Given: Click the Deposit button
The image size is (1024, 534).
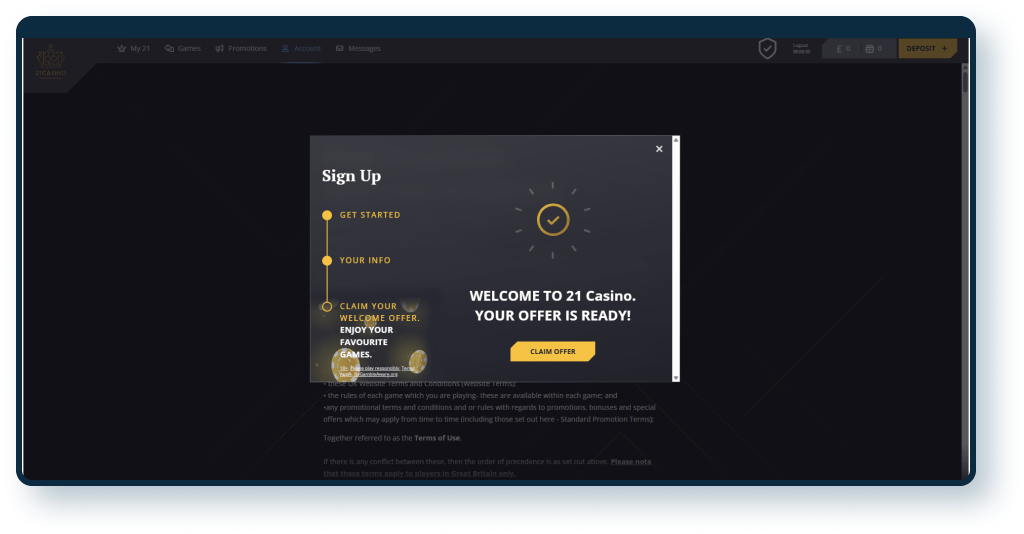Looking at the screenshot, I should pos(927,48).
